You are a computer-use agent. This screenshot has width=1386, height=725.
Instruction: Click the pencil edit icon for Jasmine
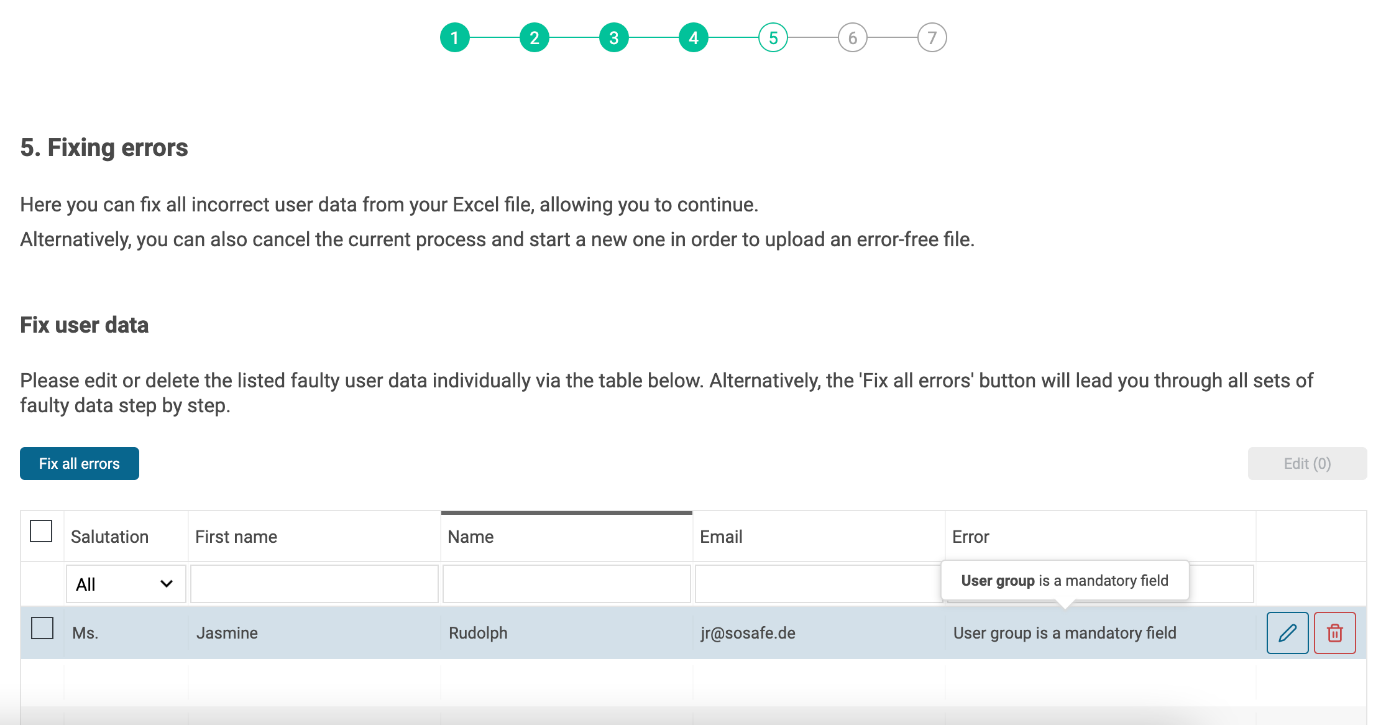(1287, 633)
